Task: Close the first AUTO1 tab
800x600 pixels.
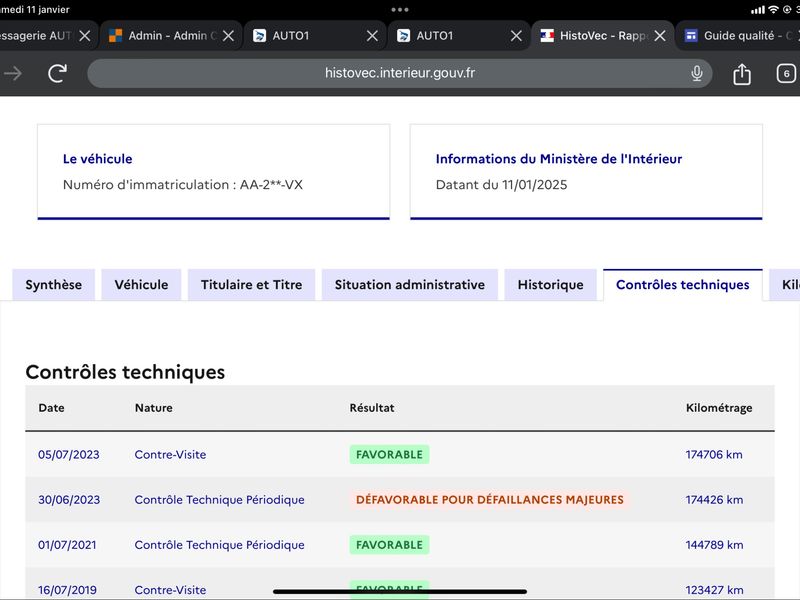Action: coord(372,36)
